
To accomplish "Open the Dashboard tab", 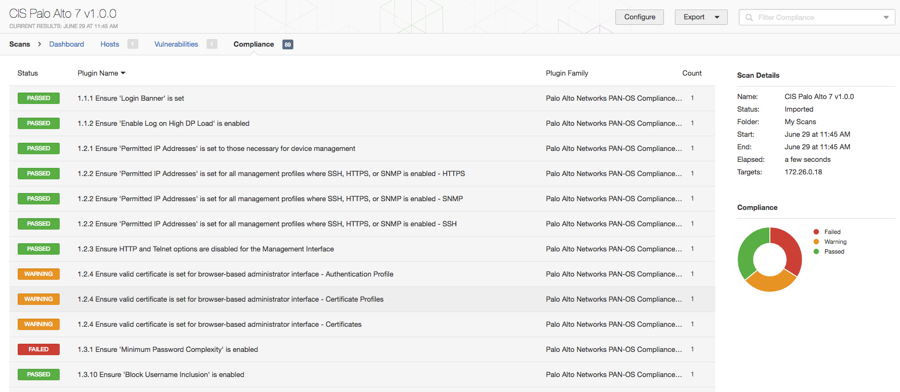I will (67, 44).
